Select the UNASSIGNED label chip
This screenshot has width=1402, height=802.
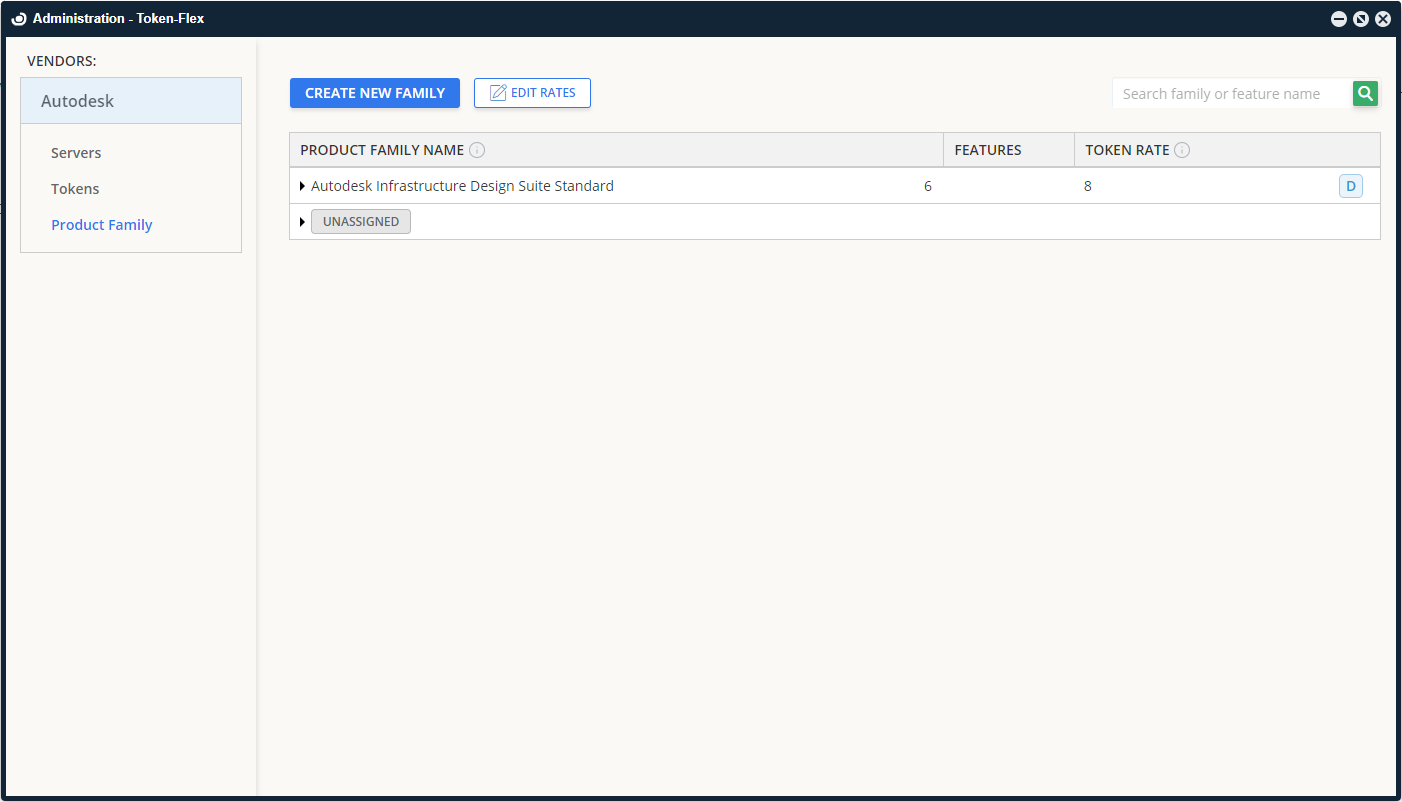[360, 221]
